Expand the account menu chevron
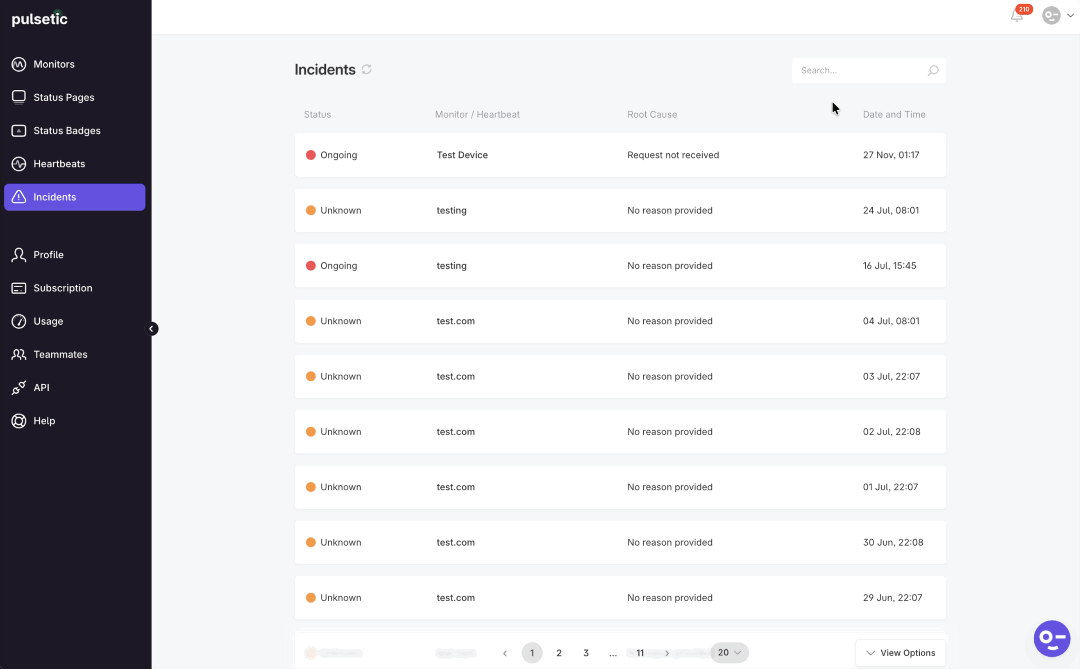Screen dimensions: 1080x669 pyautogui.click(x=1070, y=16)
